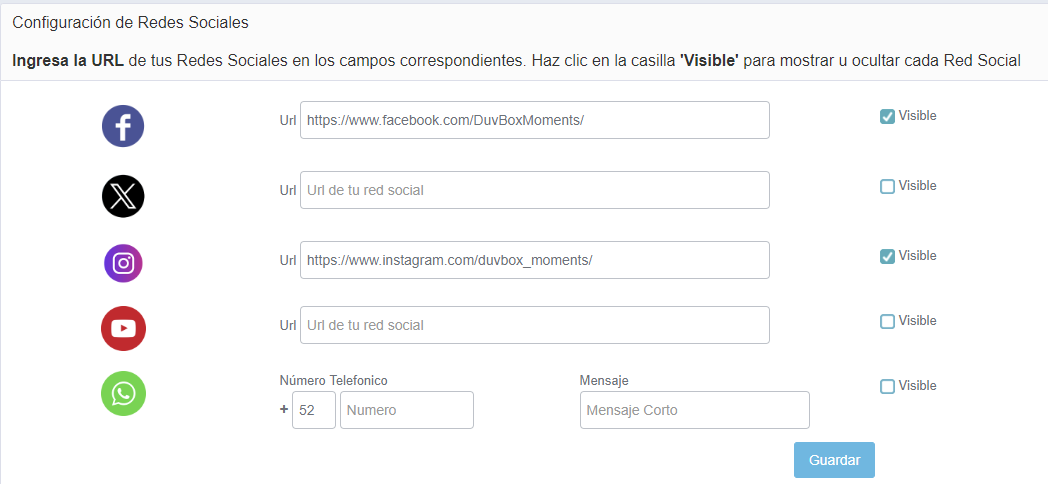This screenshot has width=1048, height=484.
Task: Click the Facebook logo icon
Action: pyautogui.click(x=123, y=126)
